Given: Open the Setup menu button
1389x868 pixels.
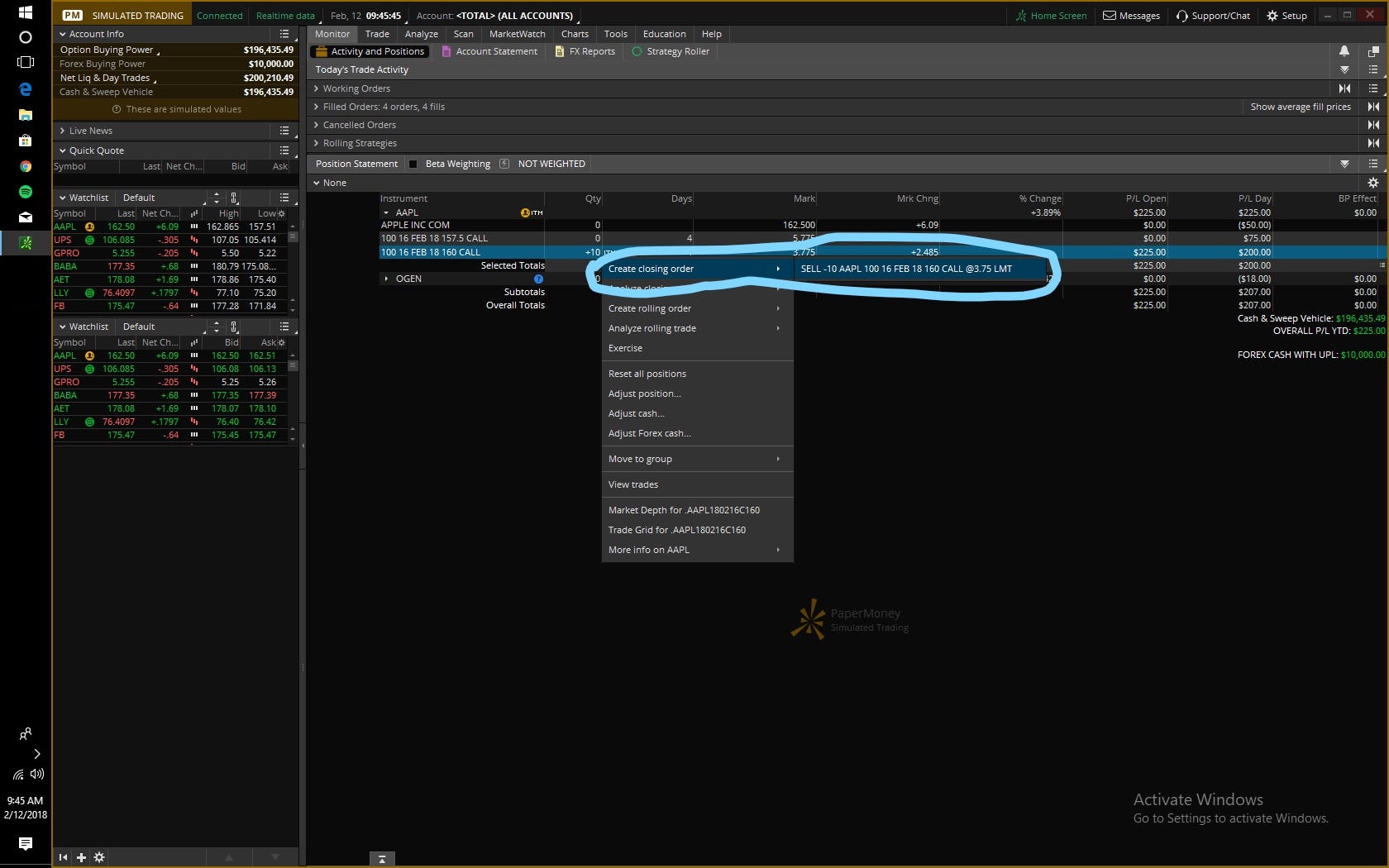Looking at the screenshot, I should point(1286,16).
